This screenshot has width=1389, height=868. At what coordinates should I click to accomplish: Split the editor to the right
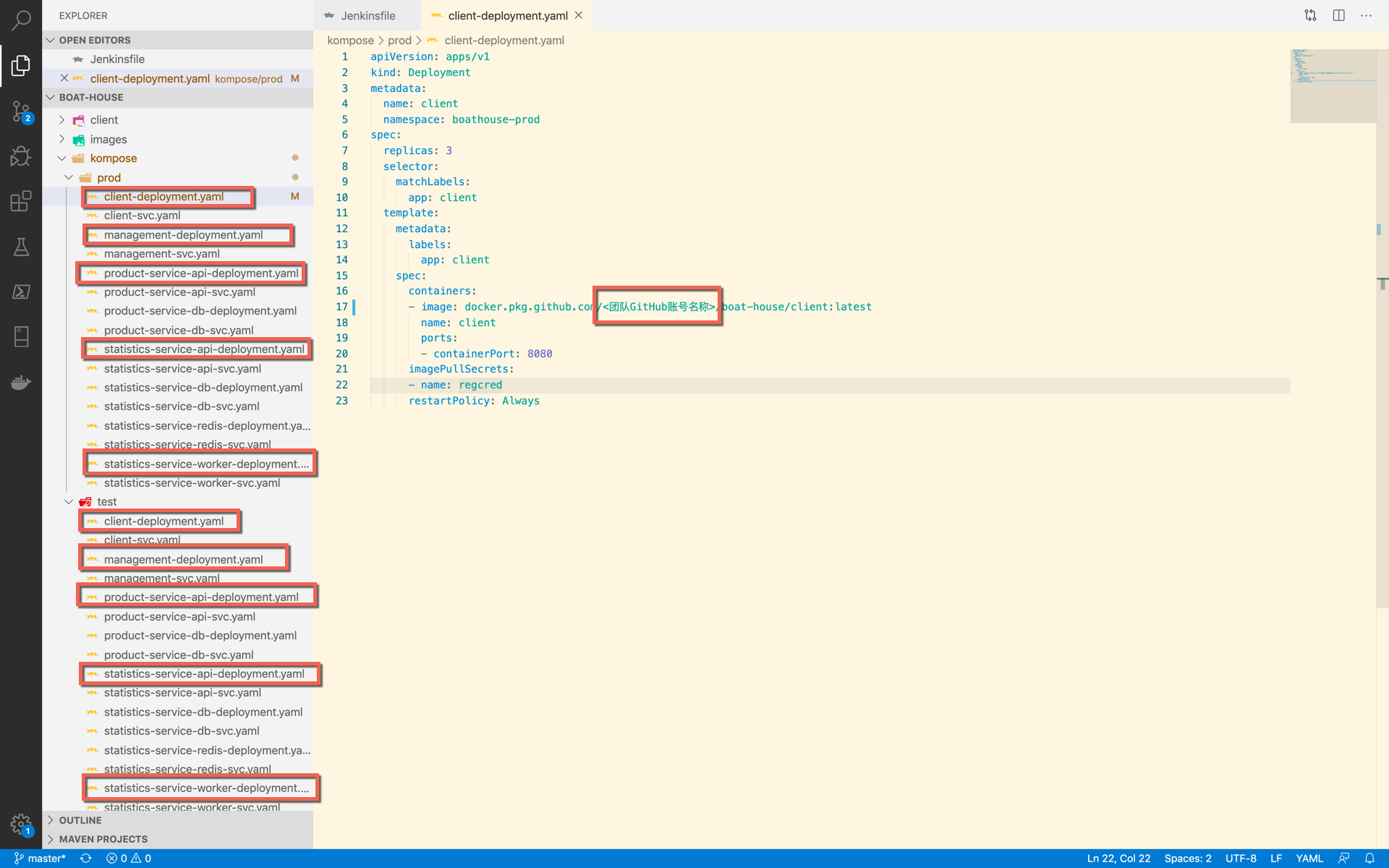(x=1338, y=15)
